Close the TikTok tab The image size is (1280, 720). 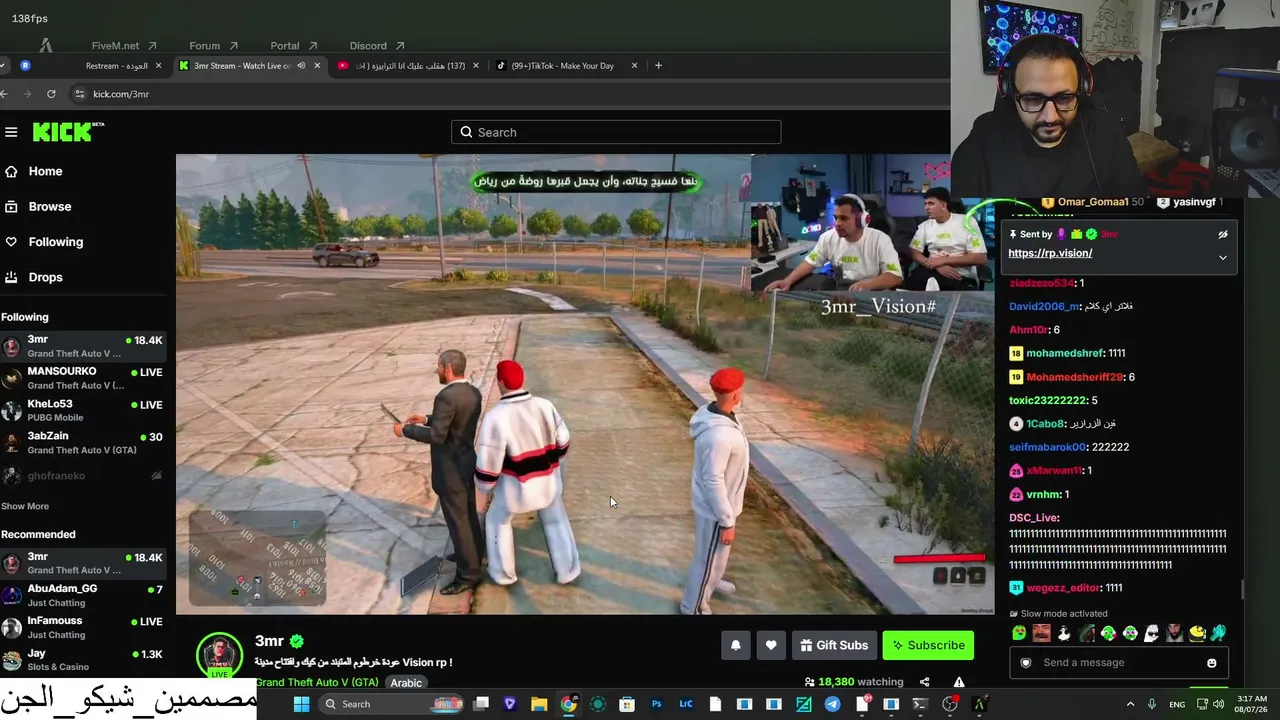pyautogui.click(x=635, y=66)
